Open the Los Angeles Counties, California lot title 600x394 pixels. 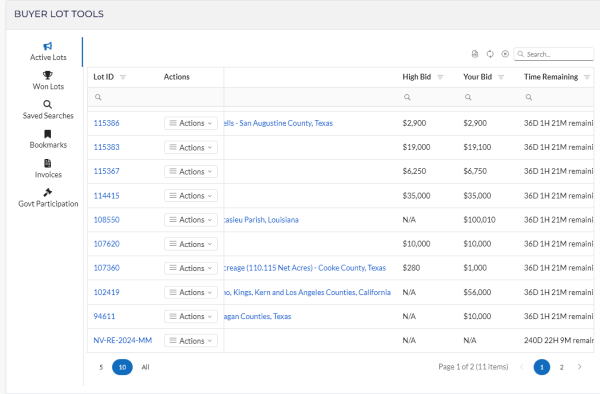tap(308, 292)
